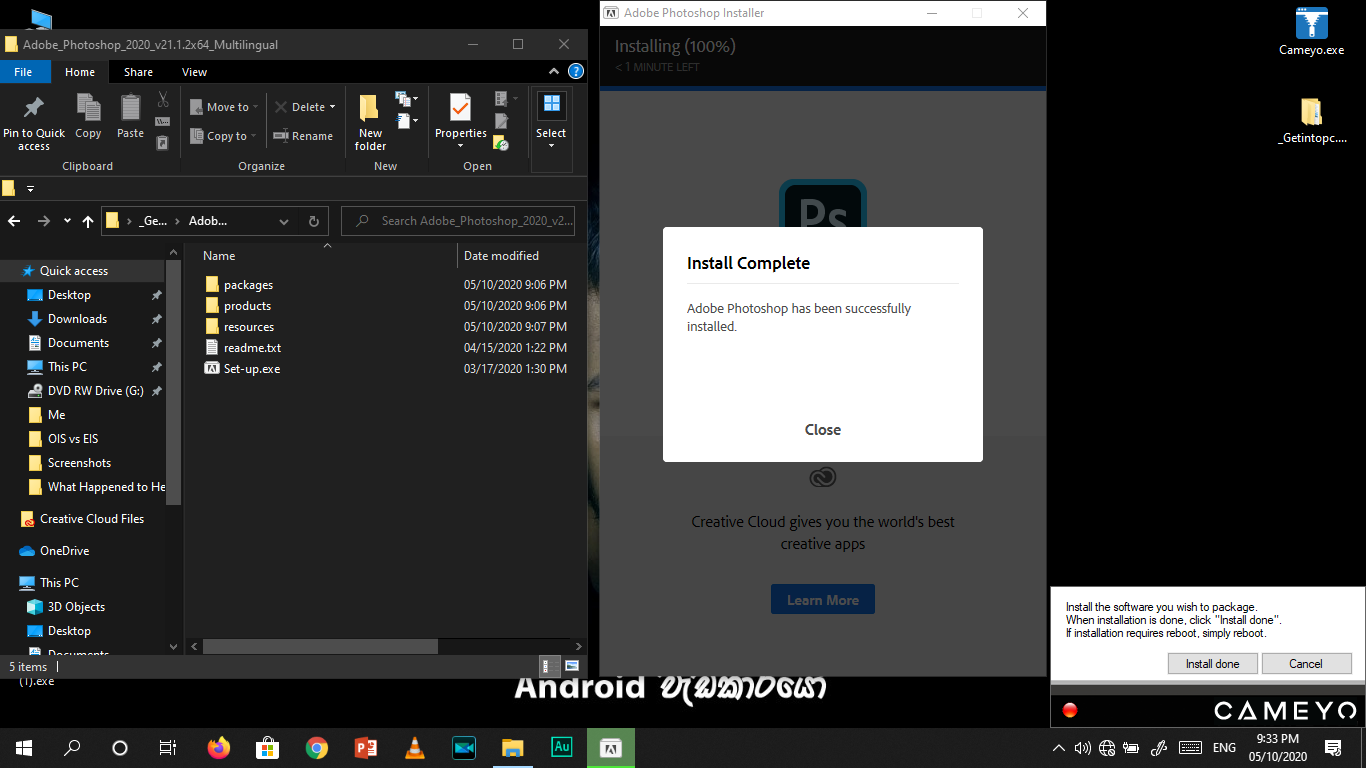Click the Paste shortcut icon
The height and width of the screenshot is (768, 1366).
pos(162,143)
